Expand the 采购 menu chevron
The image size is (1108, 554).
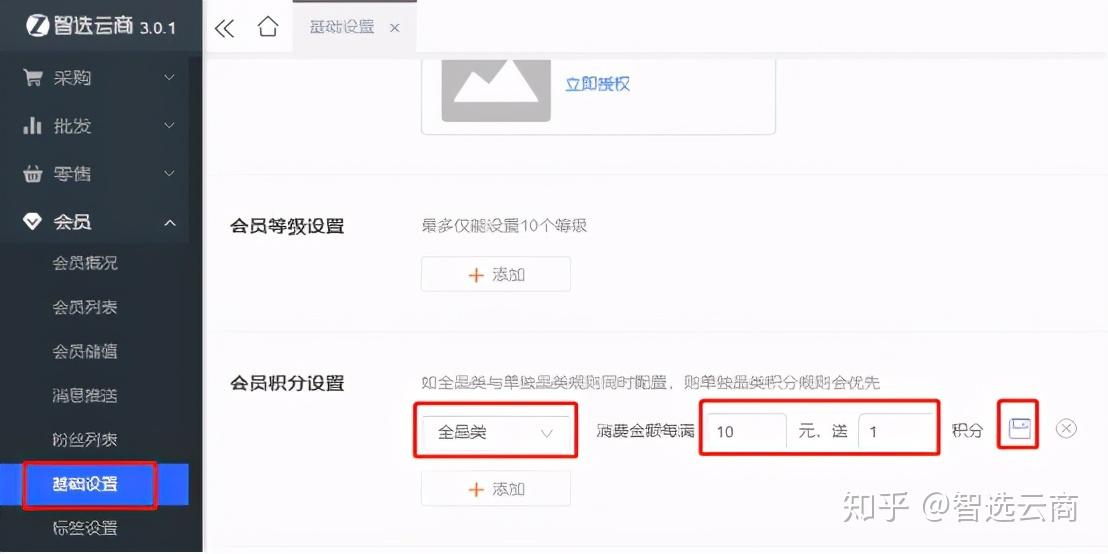pos(170,77)
